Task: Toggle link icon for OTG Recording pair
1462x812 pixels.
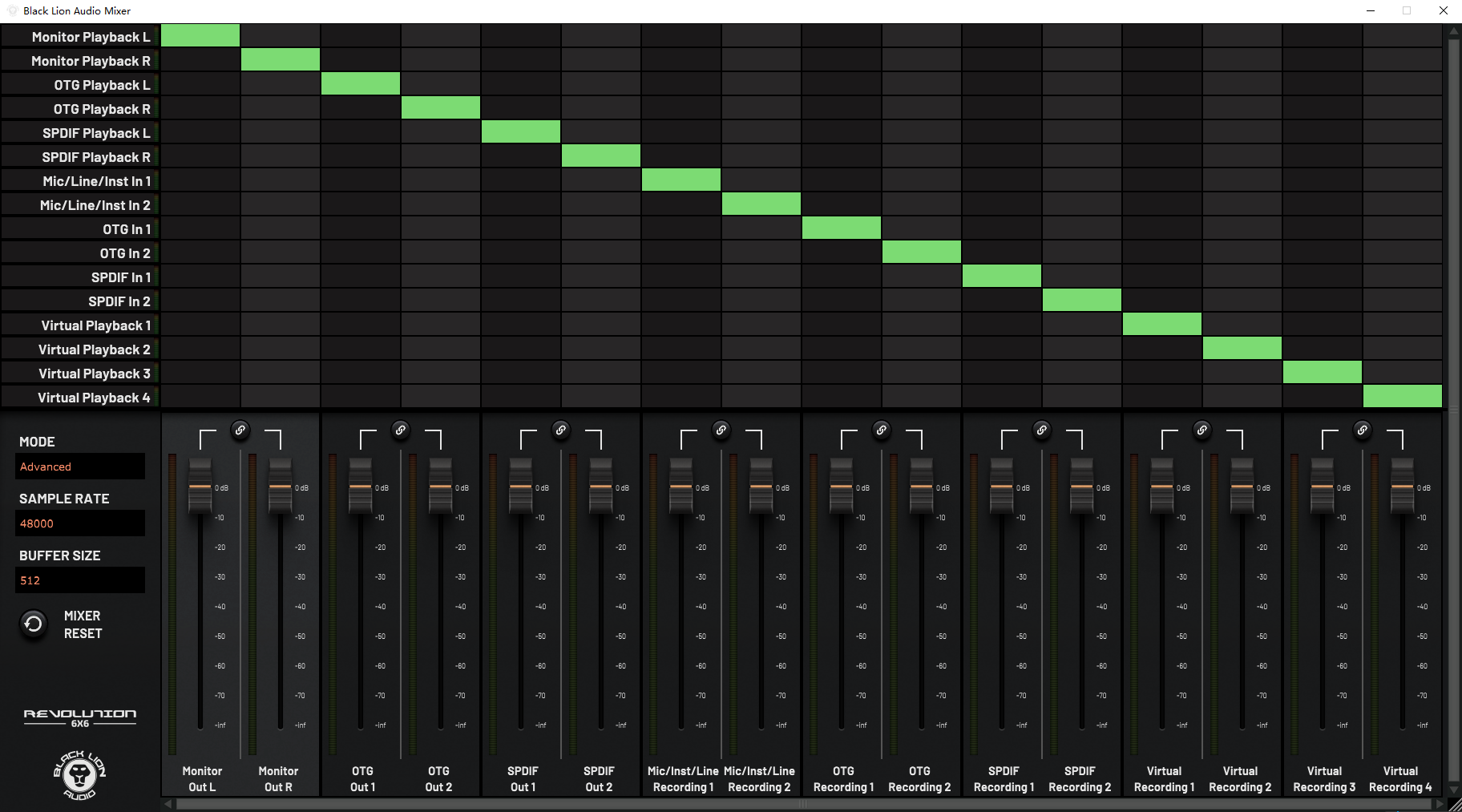Action: coord(882,430)
